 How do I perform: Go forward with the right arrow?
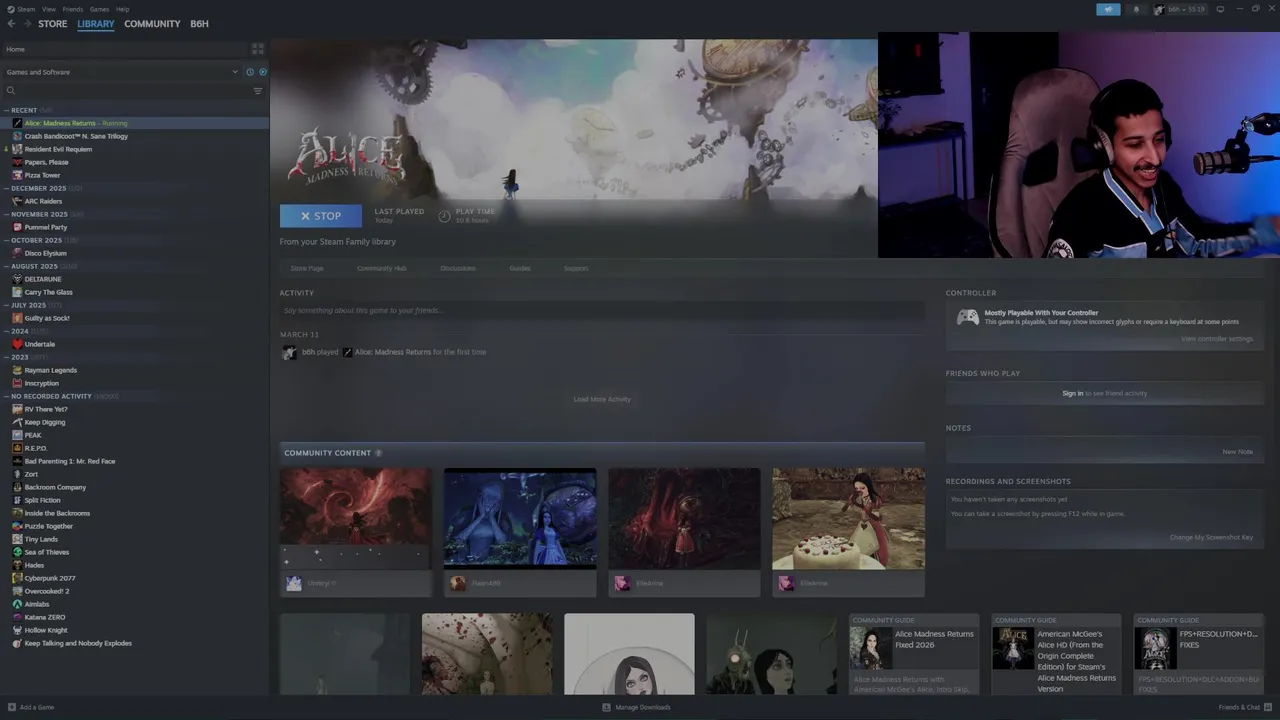point(26,24)
